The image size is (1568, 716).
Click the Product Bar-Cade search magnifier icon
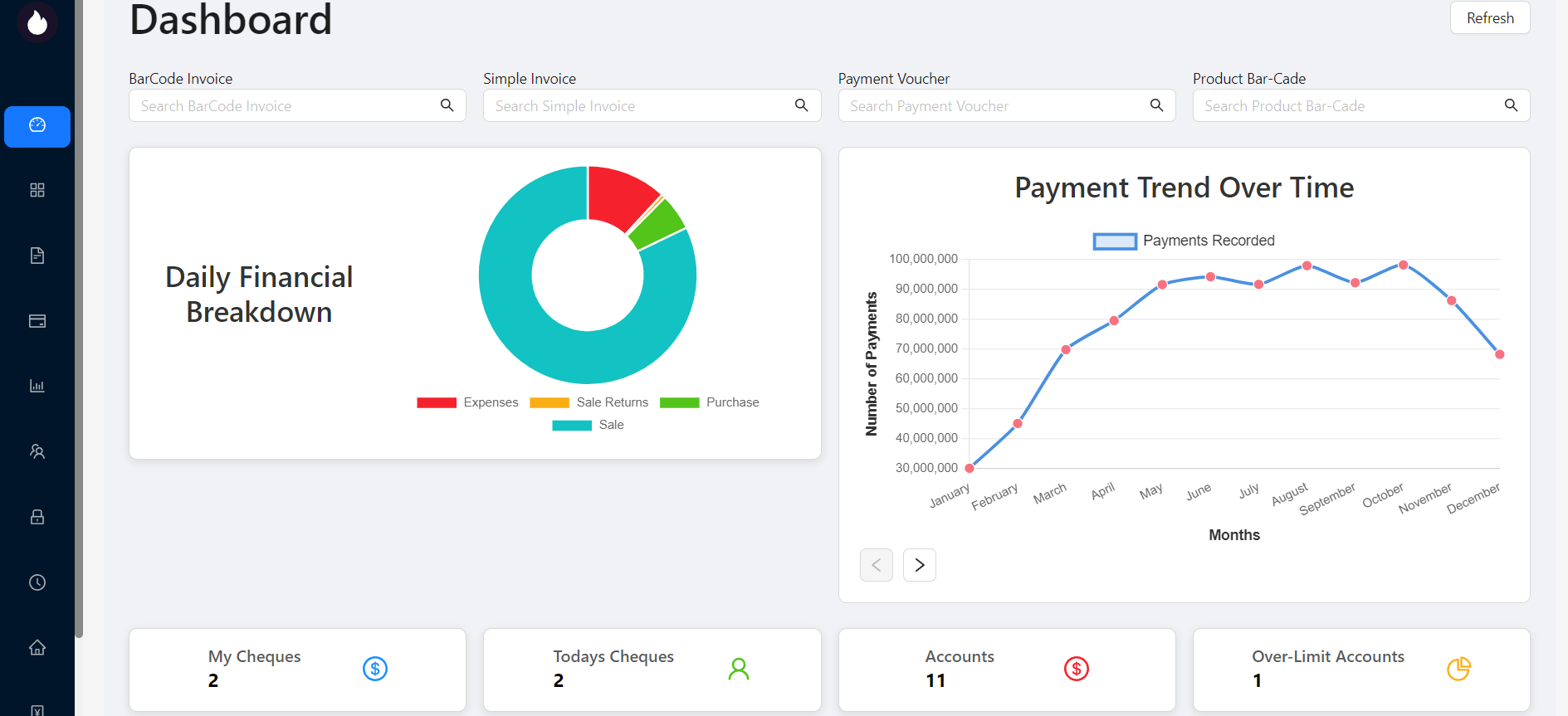click(x=1511, y=105)
